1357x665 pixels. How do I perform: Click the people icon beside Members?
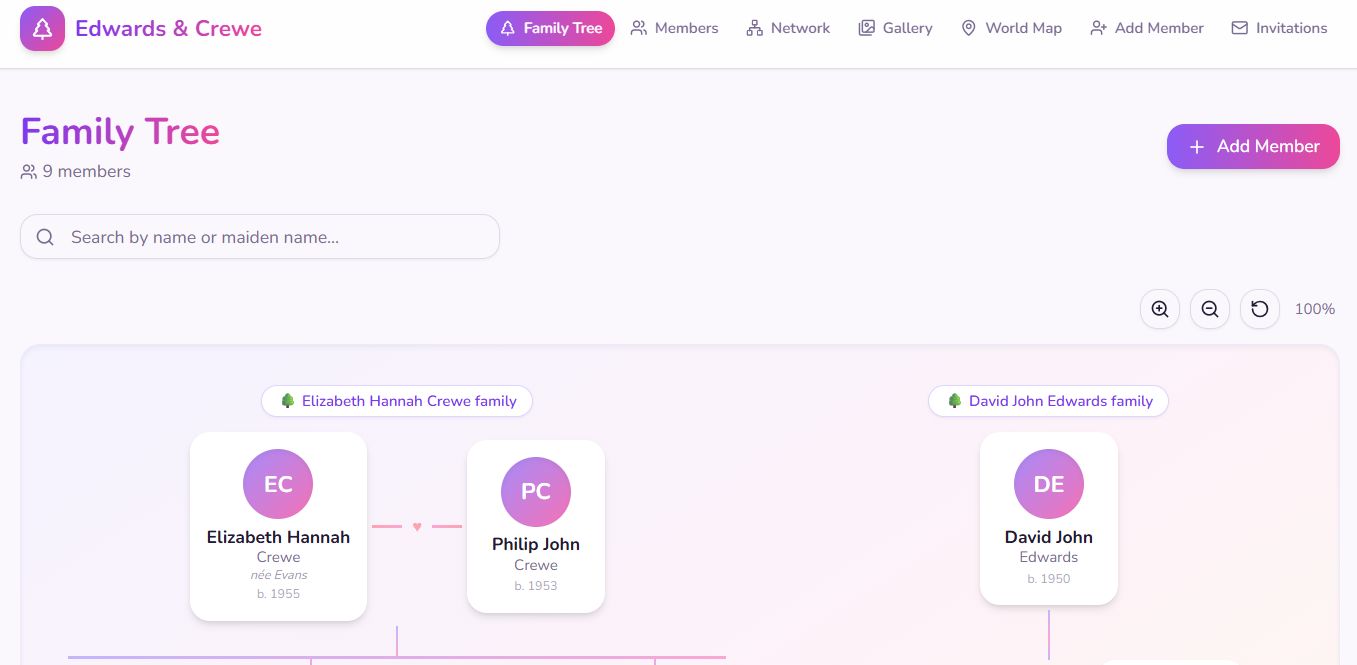[638, 28]
